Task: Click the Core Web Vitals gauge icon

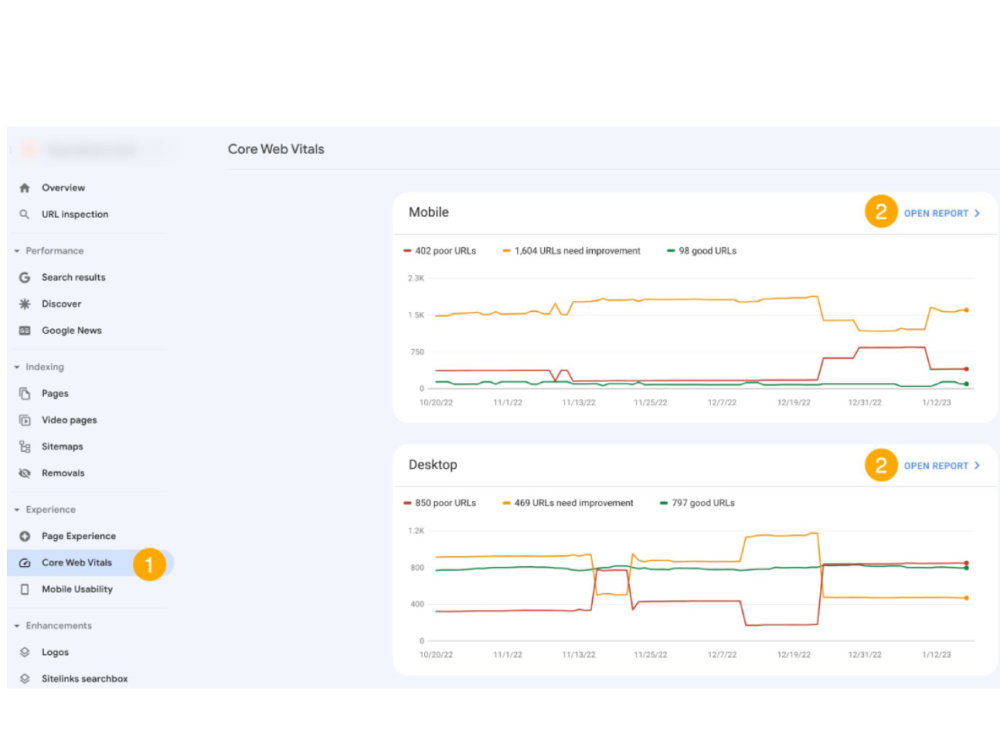Action: [x=24, y=562]
